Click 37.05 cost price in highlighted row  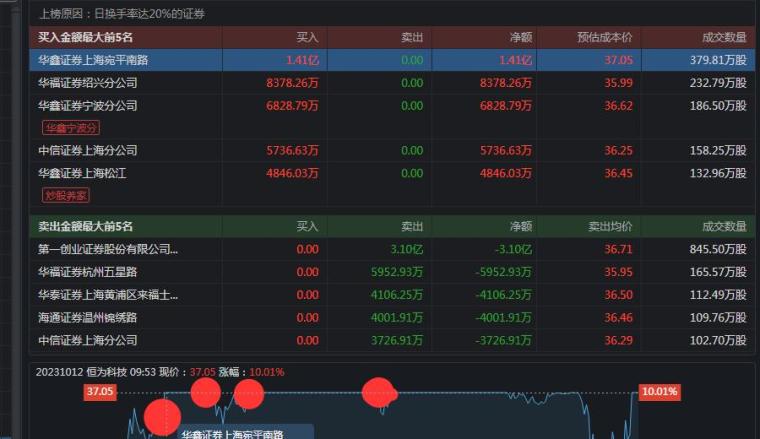coord(618,60)
